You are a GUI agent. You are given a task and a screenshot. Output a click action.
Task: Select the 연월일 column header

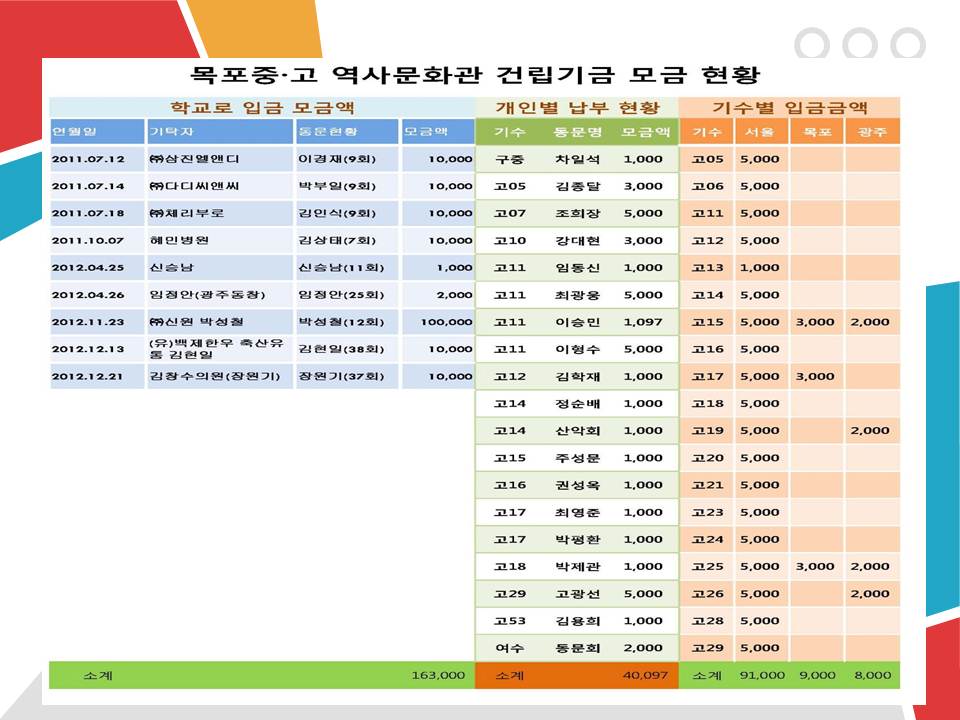point(98,132)
